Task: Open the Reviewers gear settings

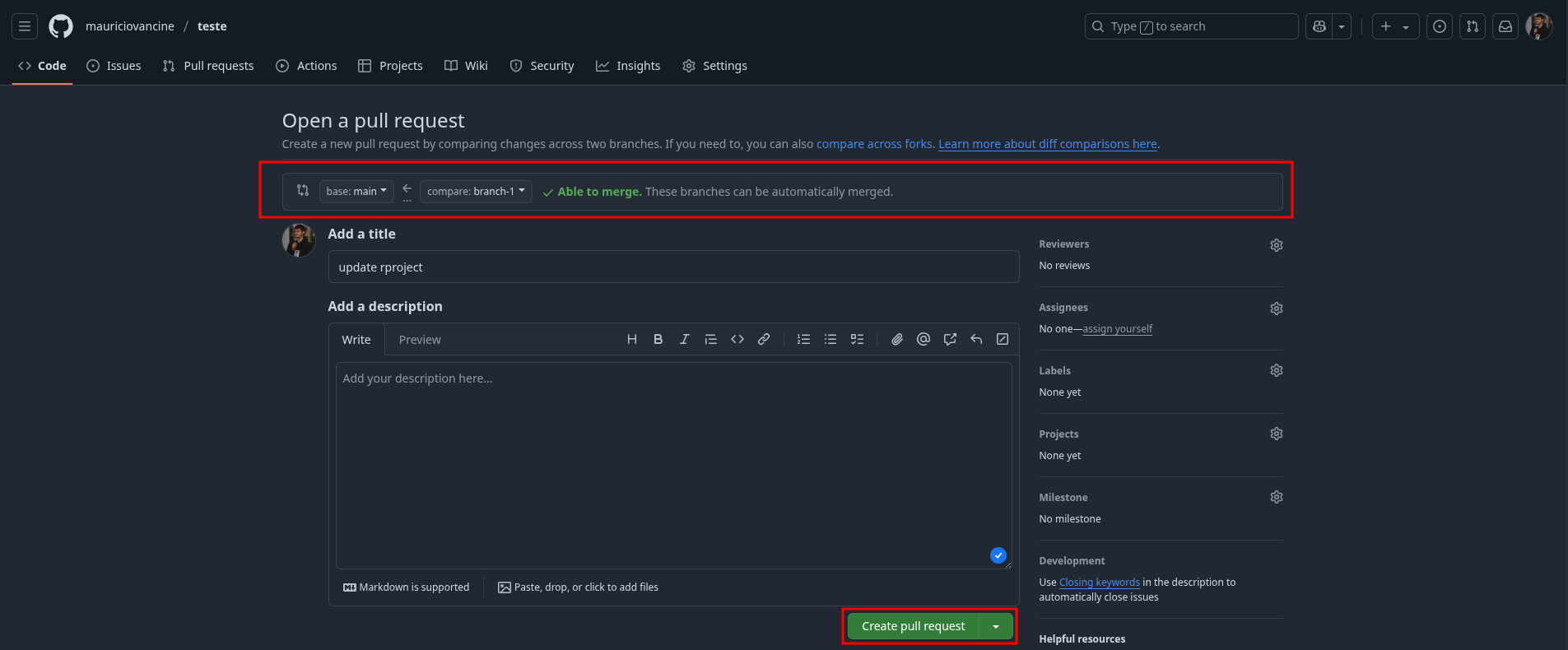Action: (x=1276, y=245)
